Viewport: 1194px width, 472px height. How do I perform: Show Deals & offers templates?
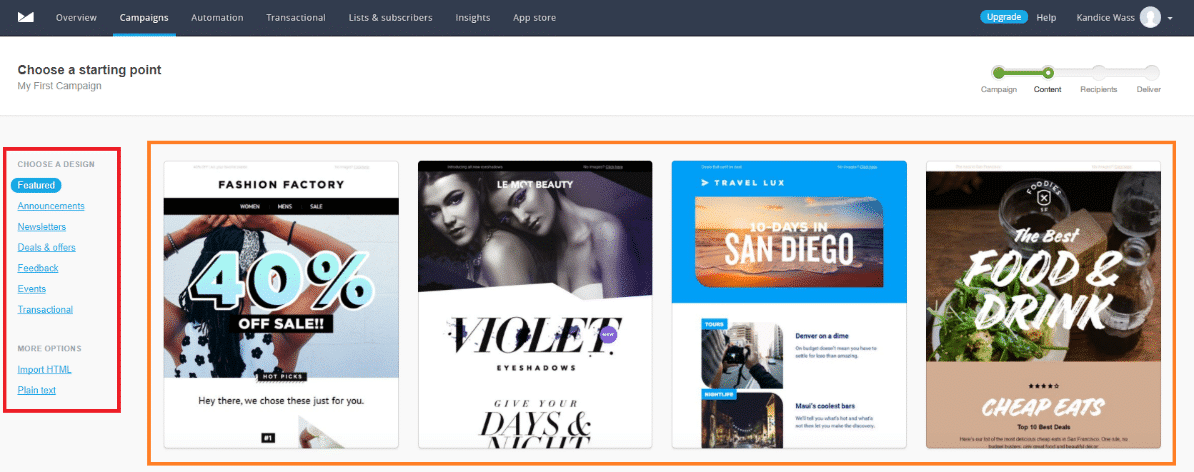46,247
